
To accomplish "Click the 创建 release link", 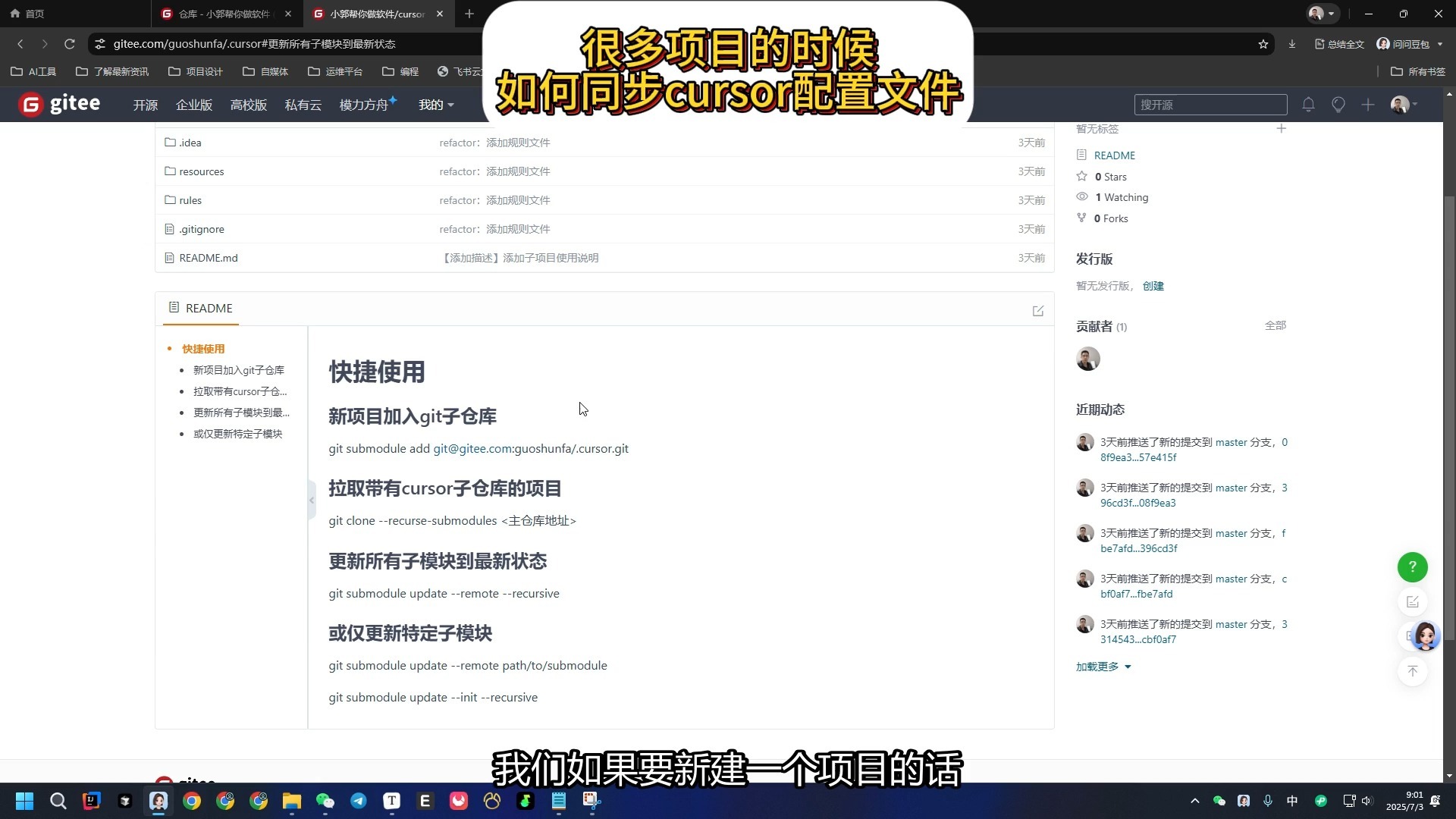I will point(1153,286).
